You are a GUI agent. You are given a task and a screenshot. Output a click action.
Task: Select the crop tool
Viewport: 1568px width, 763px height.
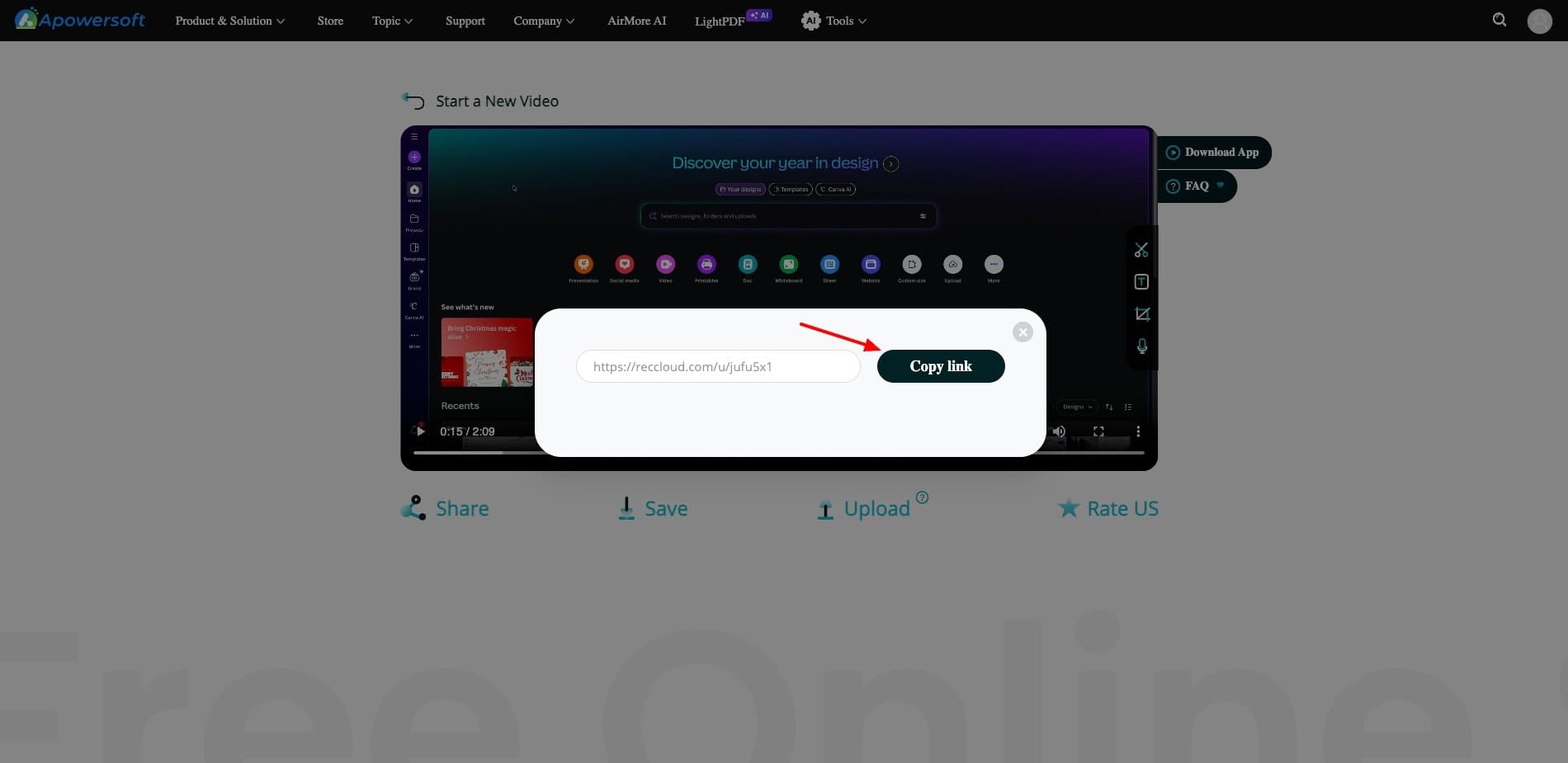[x=1142, y=314]
